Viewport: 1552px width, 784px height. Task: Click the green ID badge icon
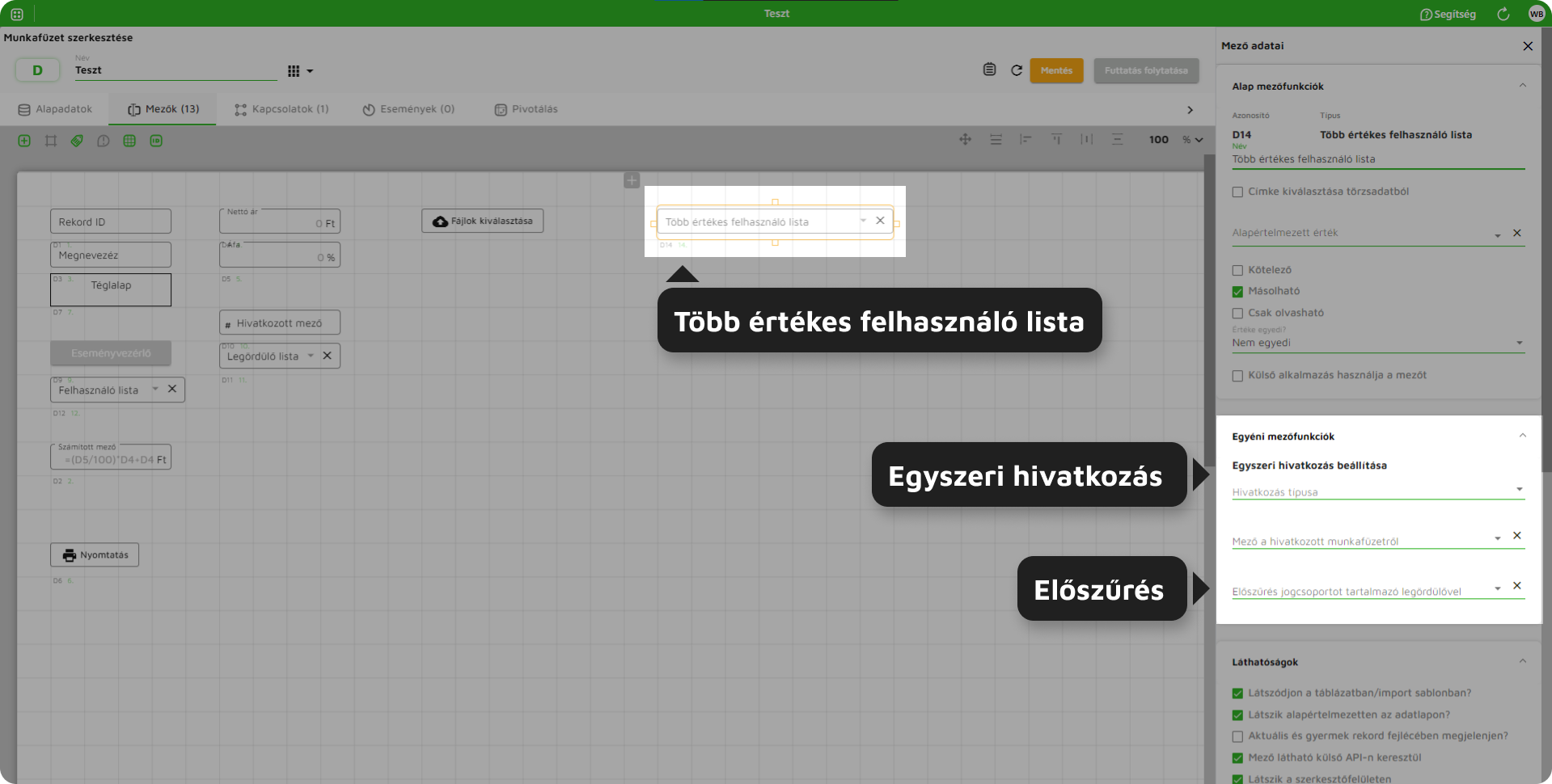click(x=156, y=141)
